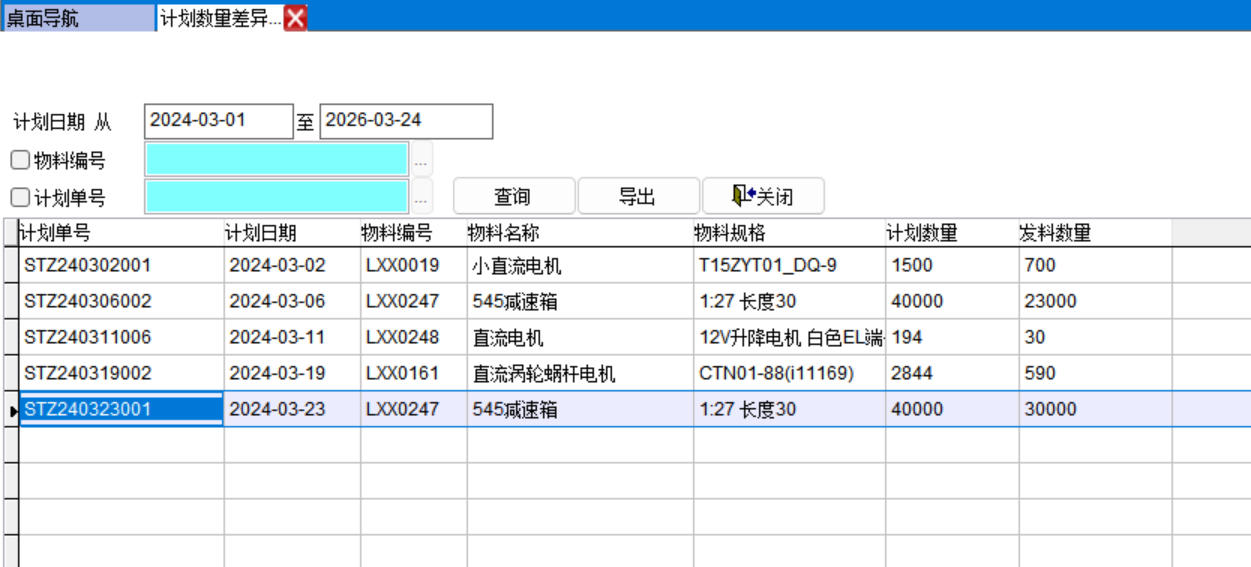The width and height of the screenshot is (1251, 567).
Task: Switch to the 桌面导航 tab
Action: (x=77, y=18)
